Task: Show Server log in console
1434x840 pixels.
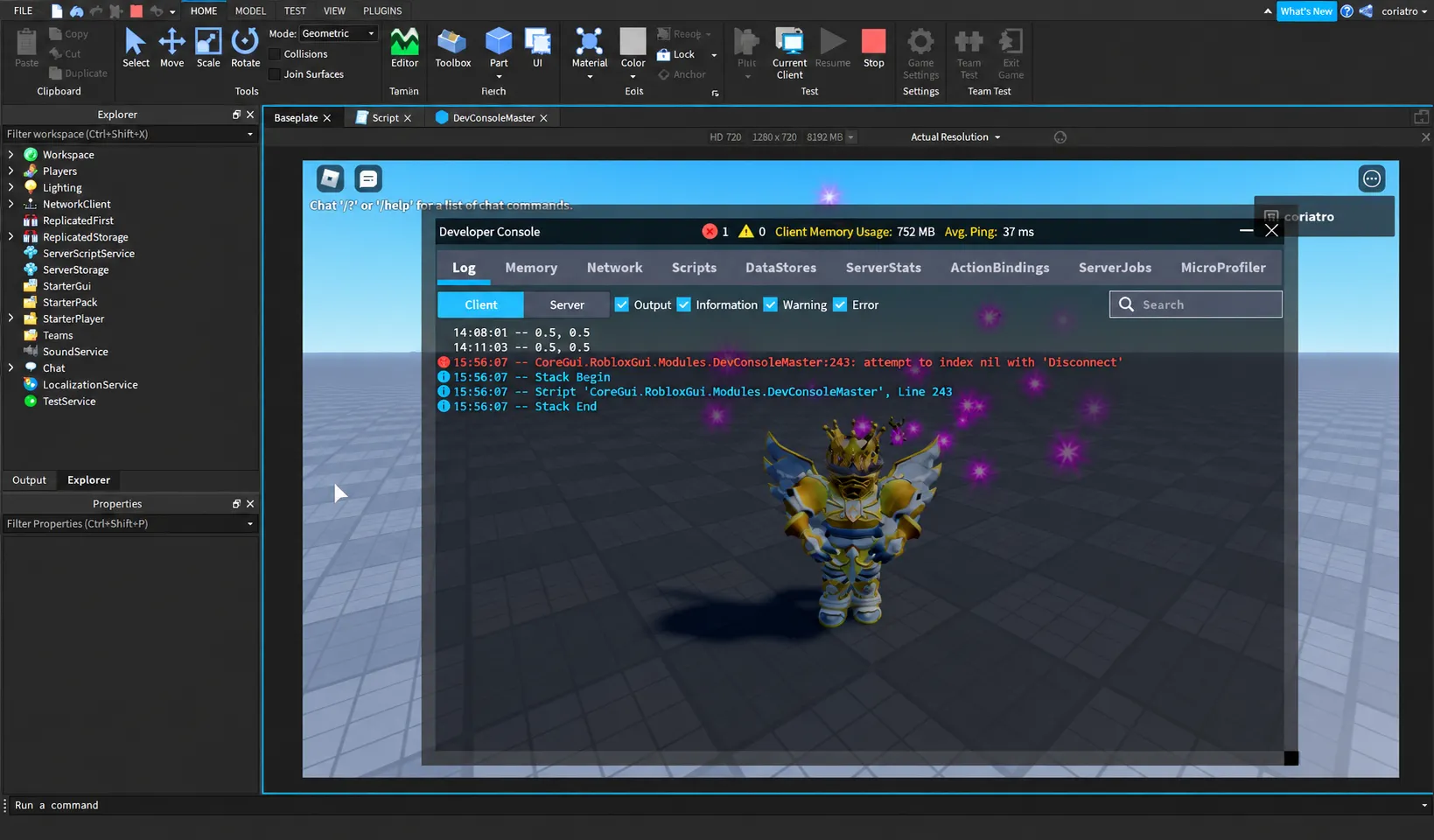Action: point(566,304)
